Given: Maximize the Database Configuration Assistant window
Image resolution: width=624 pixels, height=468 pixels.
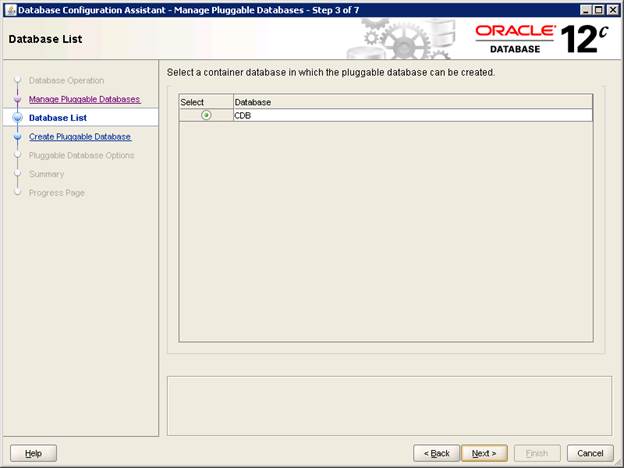Looking at the screenshot, I should [x=597, y=9].
